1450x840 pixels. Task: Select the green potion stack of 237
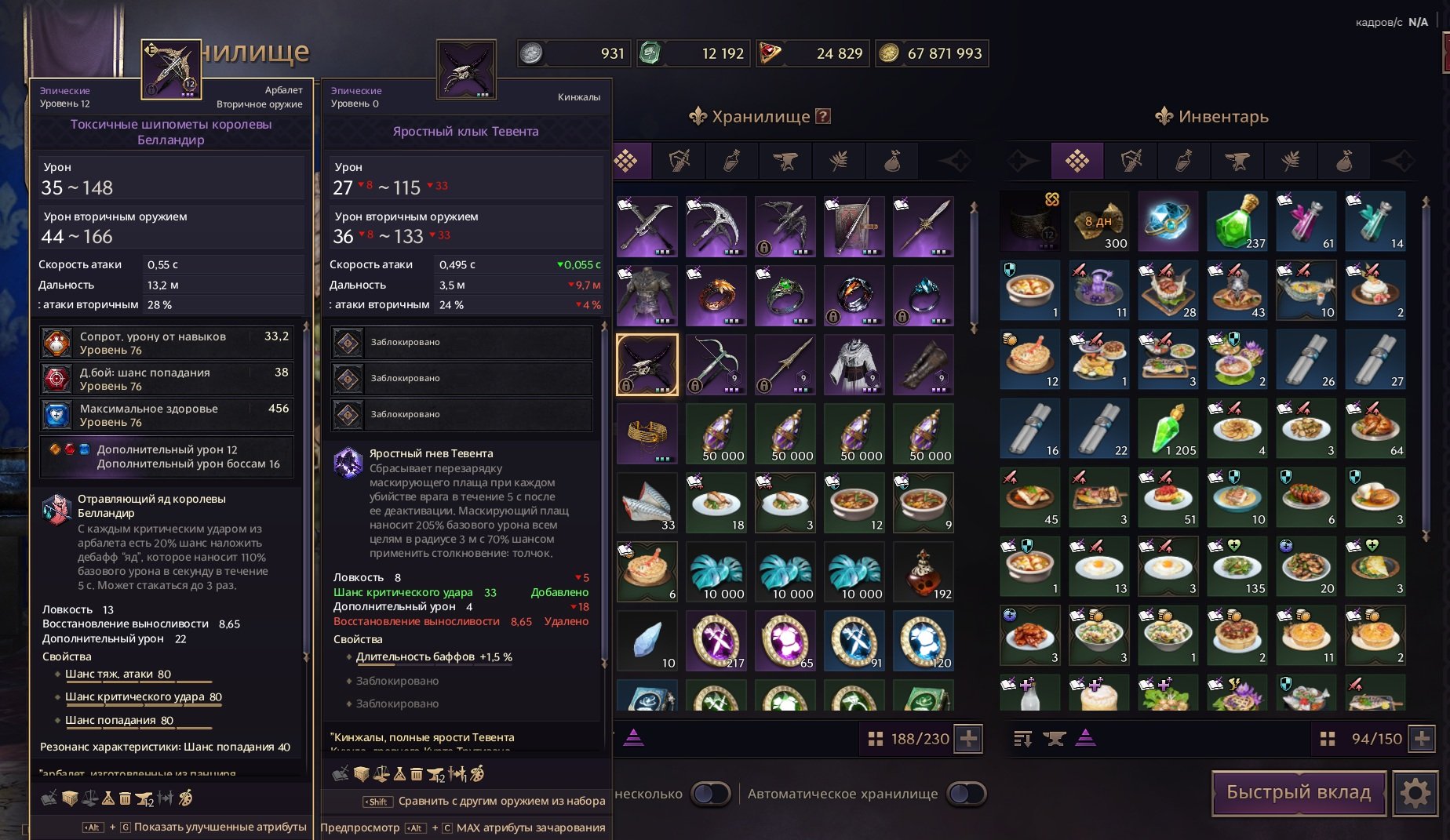pyautogui.click(x=1237, y=222)
